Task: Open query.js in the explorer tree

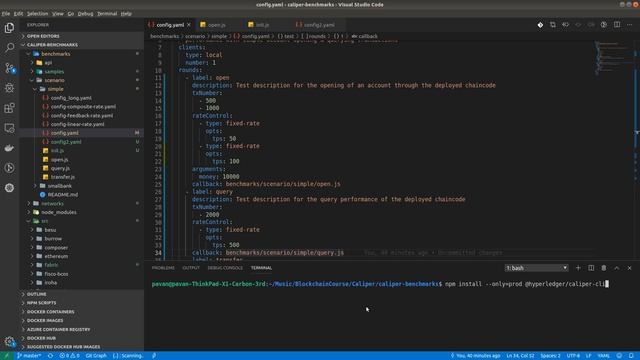Action: (x=60, y=168)
